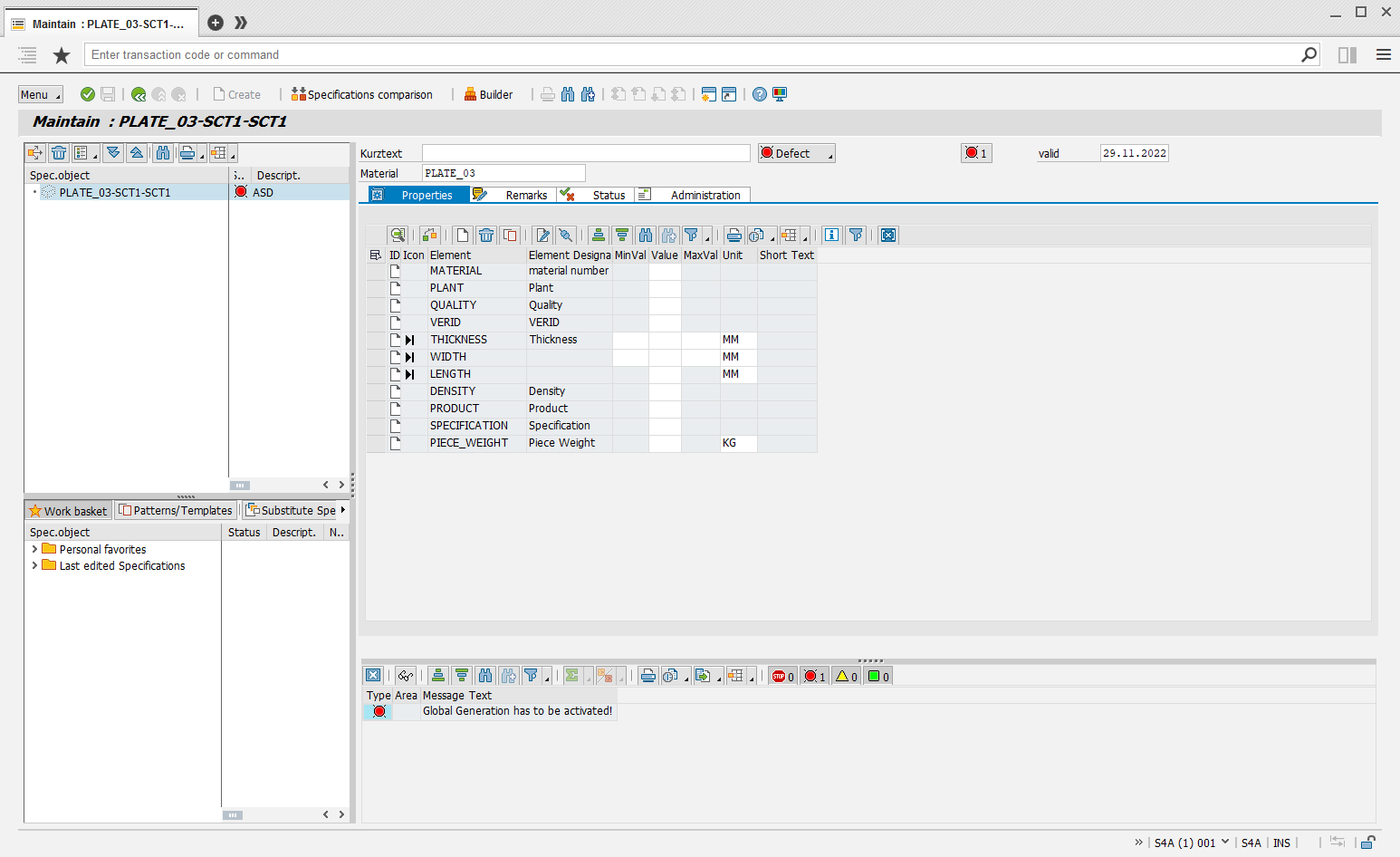
Task: Click the Defect status button
Action: coord(796,153)
